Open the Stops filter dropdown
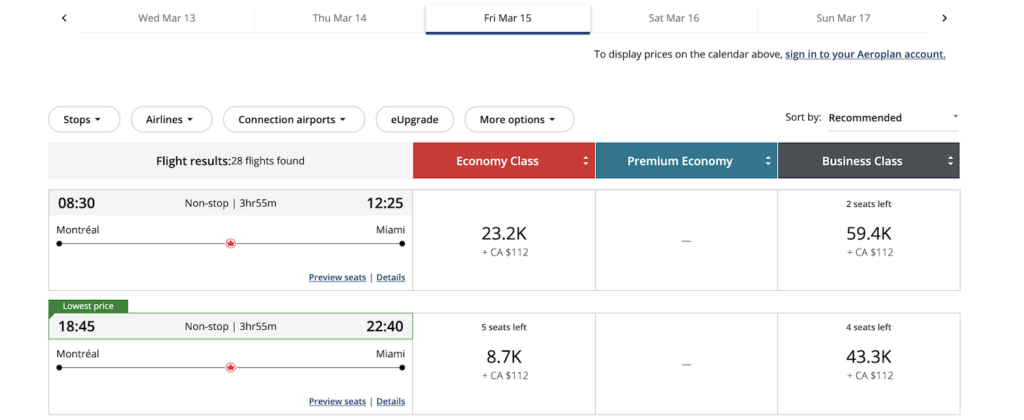1024x420 pixels. [83, 120]
